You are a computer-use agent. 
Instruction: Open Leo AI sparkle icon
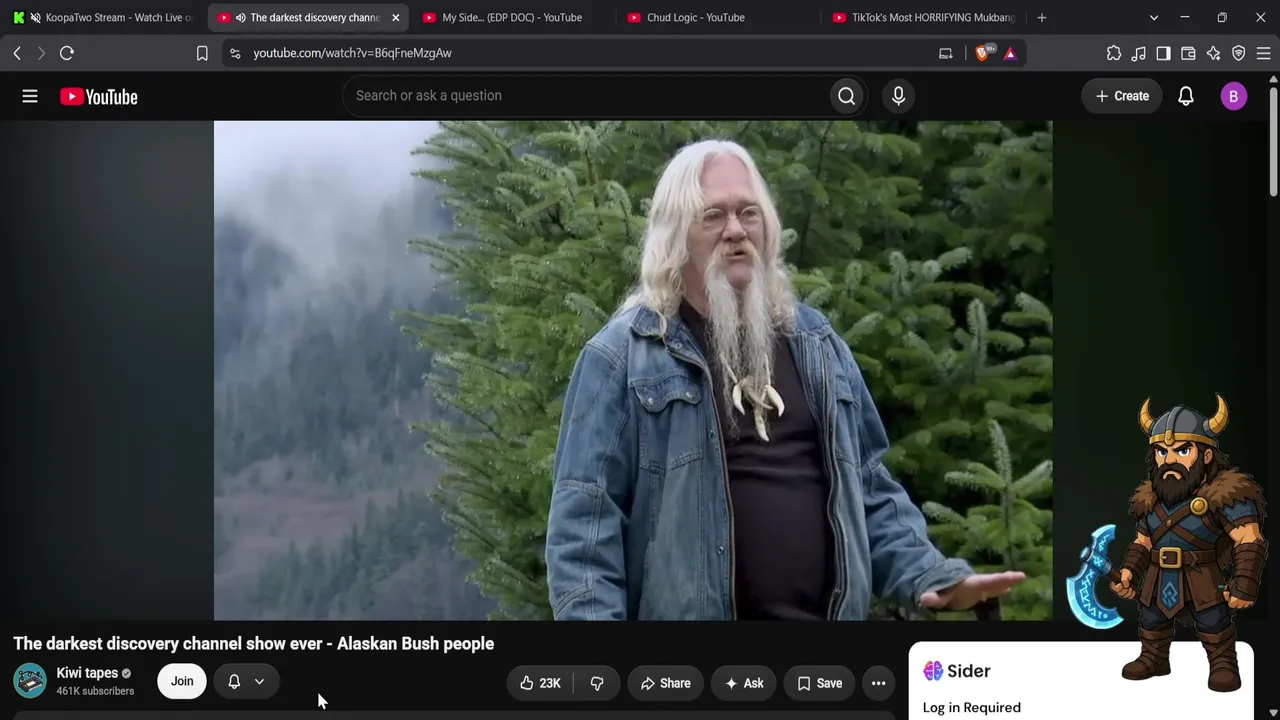click(1213, 53)
